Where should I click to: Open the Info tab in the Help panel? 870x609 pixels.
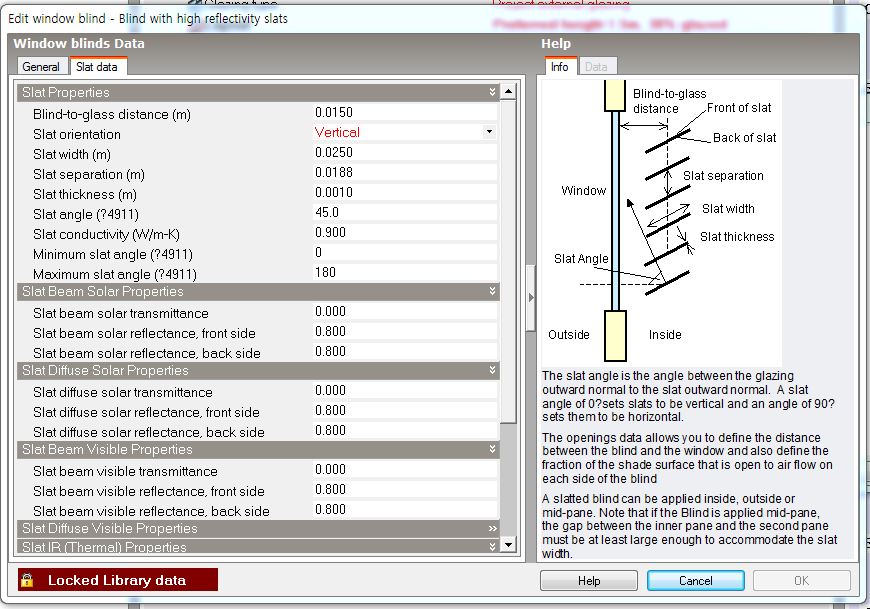point(559,67)
